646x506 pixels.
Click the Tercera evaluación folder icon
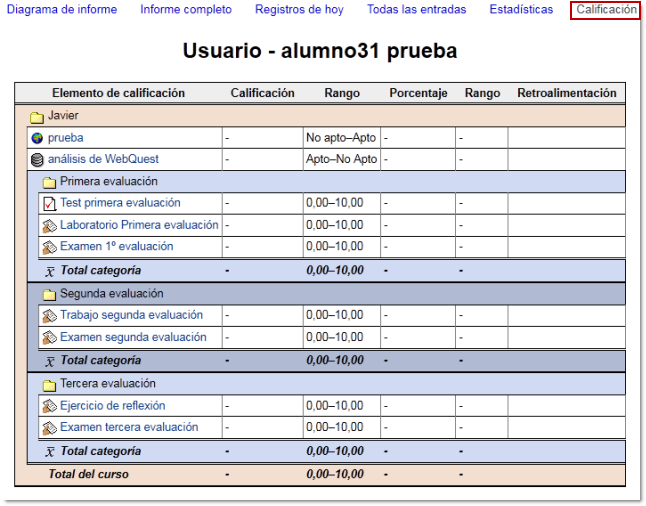49,385
